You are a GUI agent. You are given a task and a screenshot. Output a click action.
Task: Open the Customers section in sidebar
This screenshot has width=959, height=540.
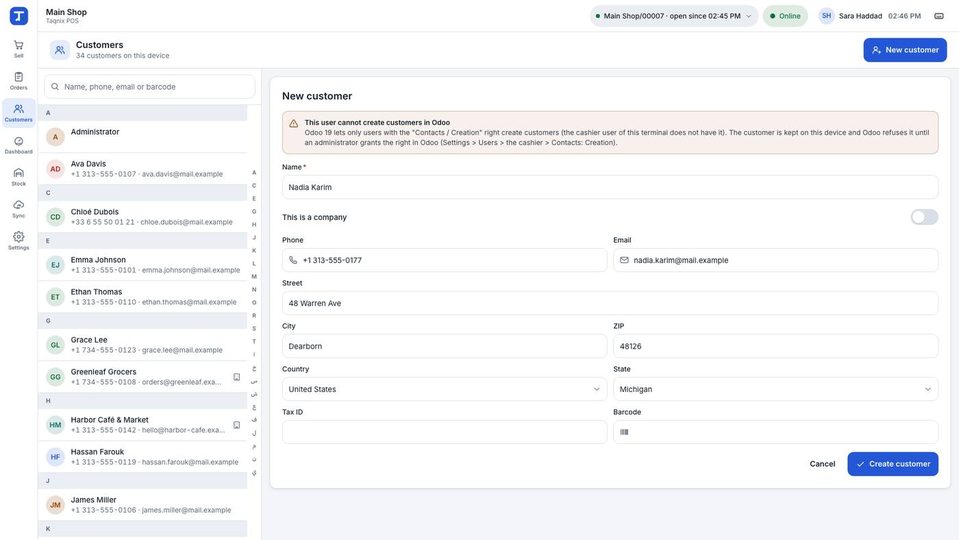coord(18,113)
